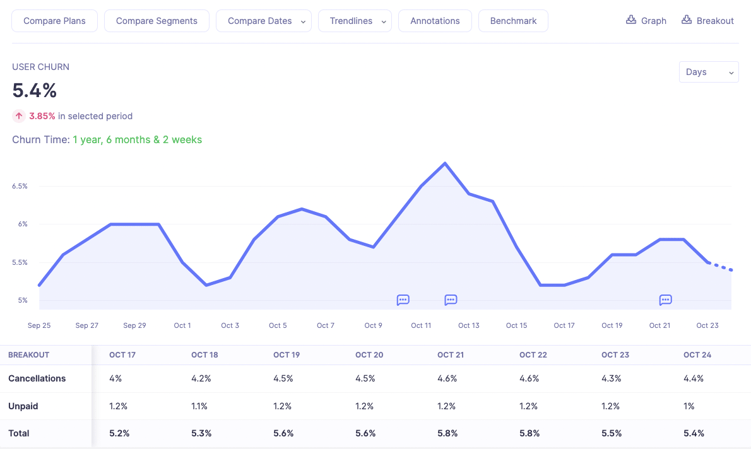Select the OCT 17 column header

pyautogui.click(x=122, y=355)
